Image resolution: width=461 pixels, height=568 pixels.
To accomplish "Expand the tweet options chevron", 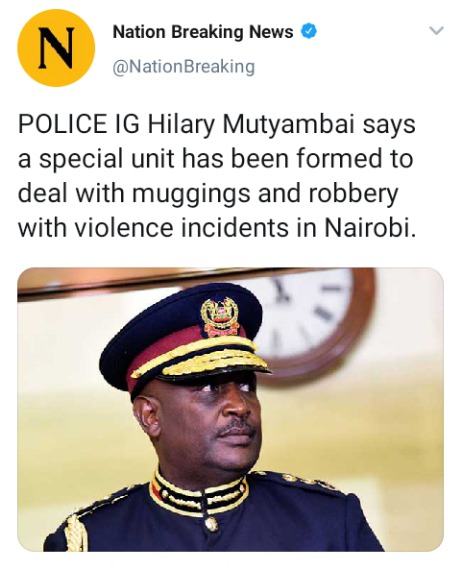I will point(436,31).
